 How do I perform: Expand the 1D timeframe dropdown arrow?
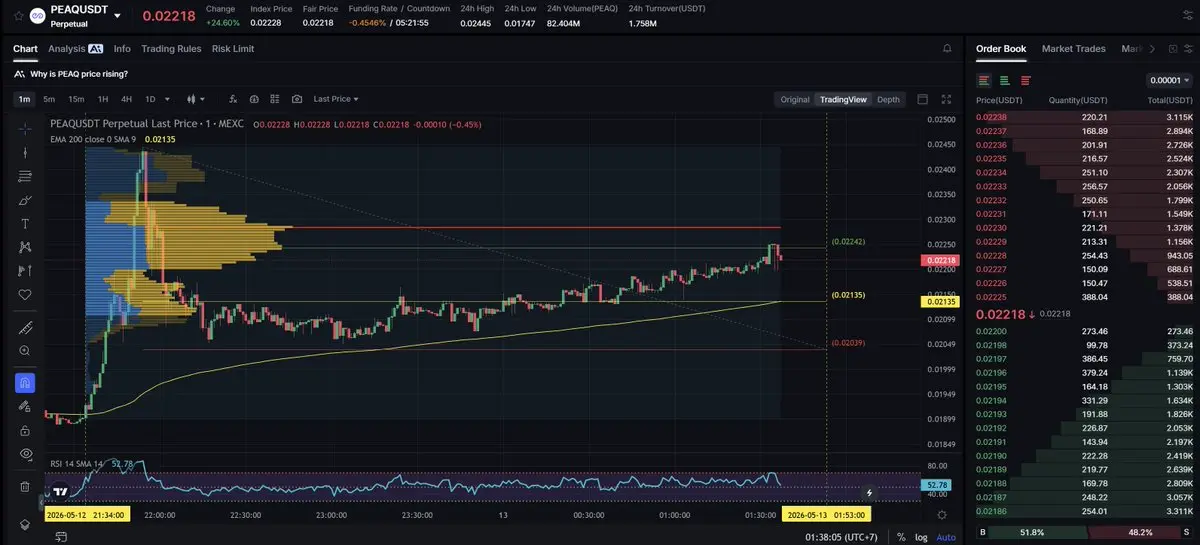click(166, 99)
